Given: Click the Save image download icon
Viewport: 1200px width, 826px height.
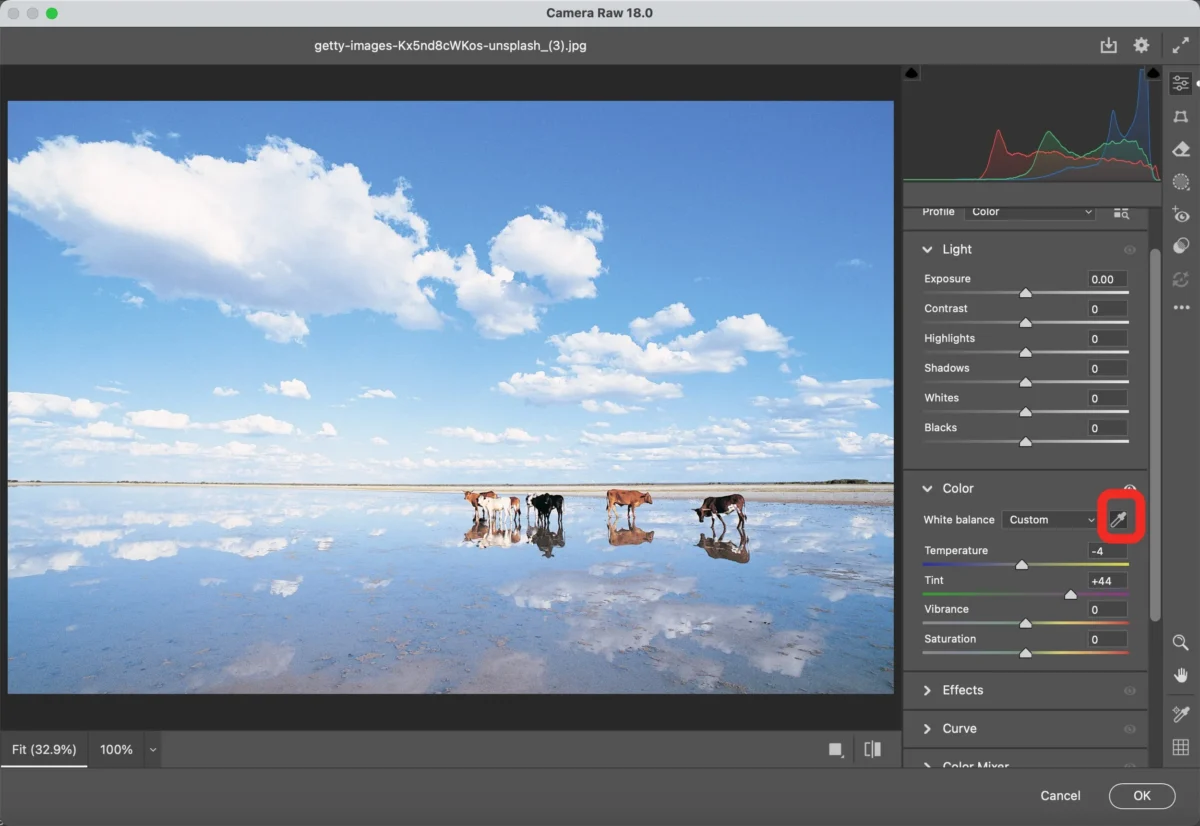Looking at the screenshot, I should (1108, 46).
